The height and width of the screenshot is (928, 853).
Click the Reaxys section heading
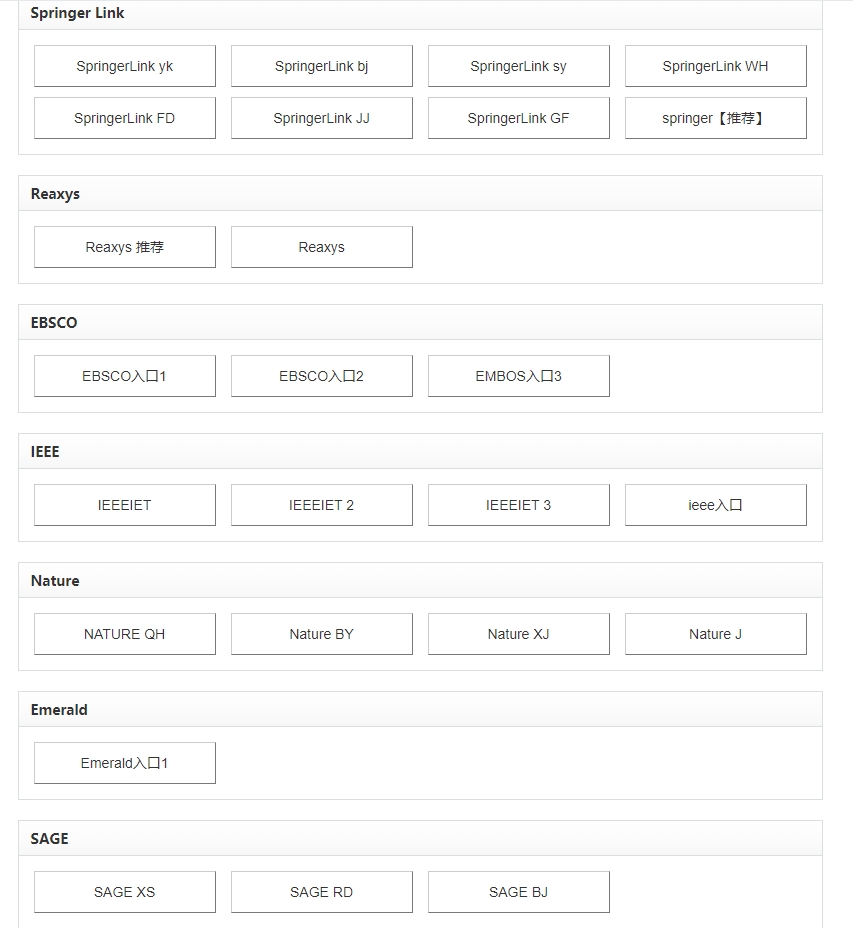(x=55, y=194)
